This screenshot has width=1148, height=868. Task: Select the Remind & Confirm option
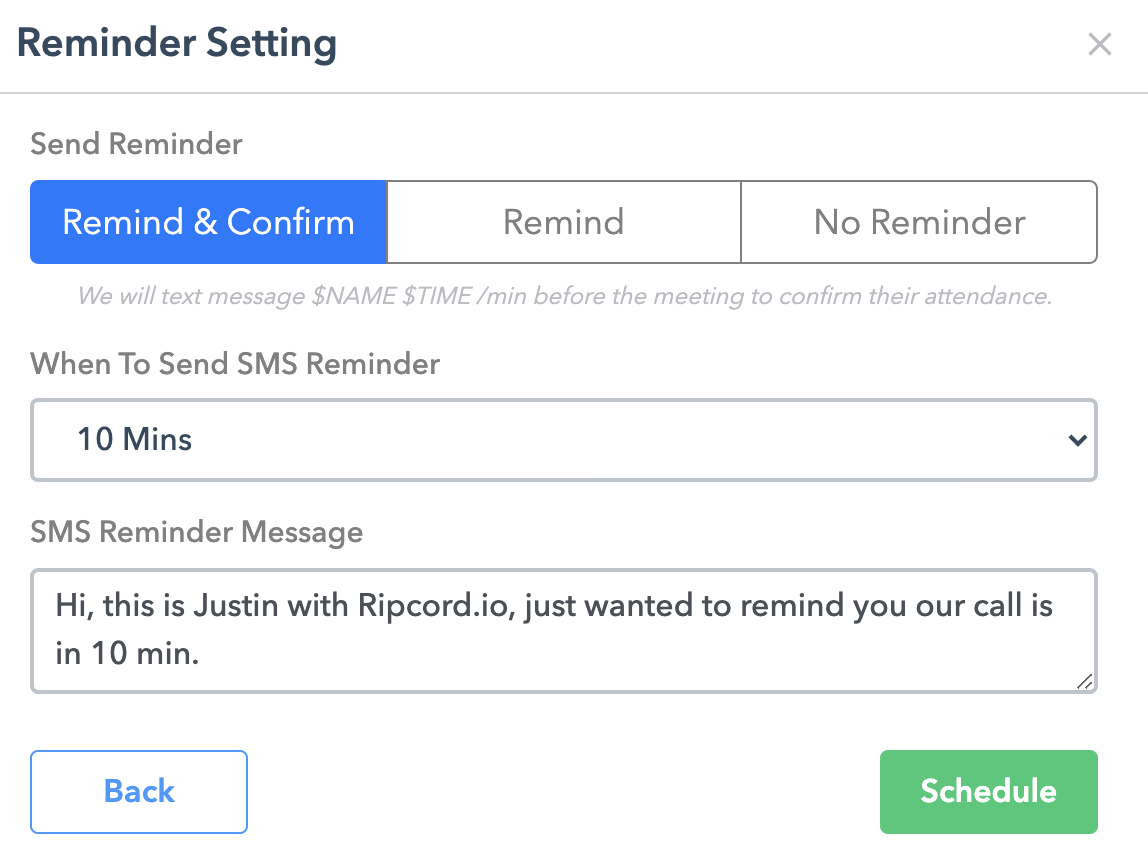coord(208,222)
